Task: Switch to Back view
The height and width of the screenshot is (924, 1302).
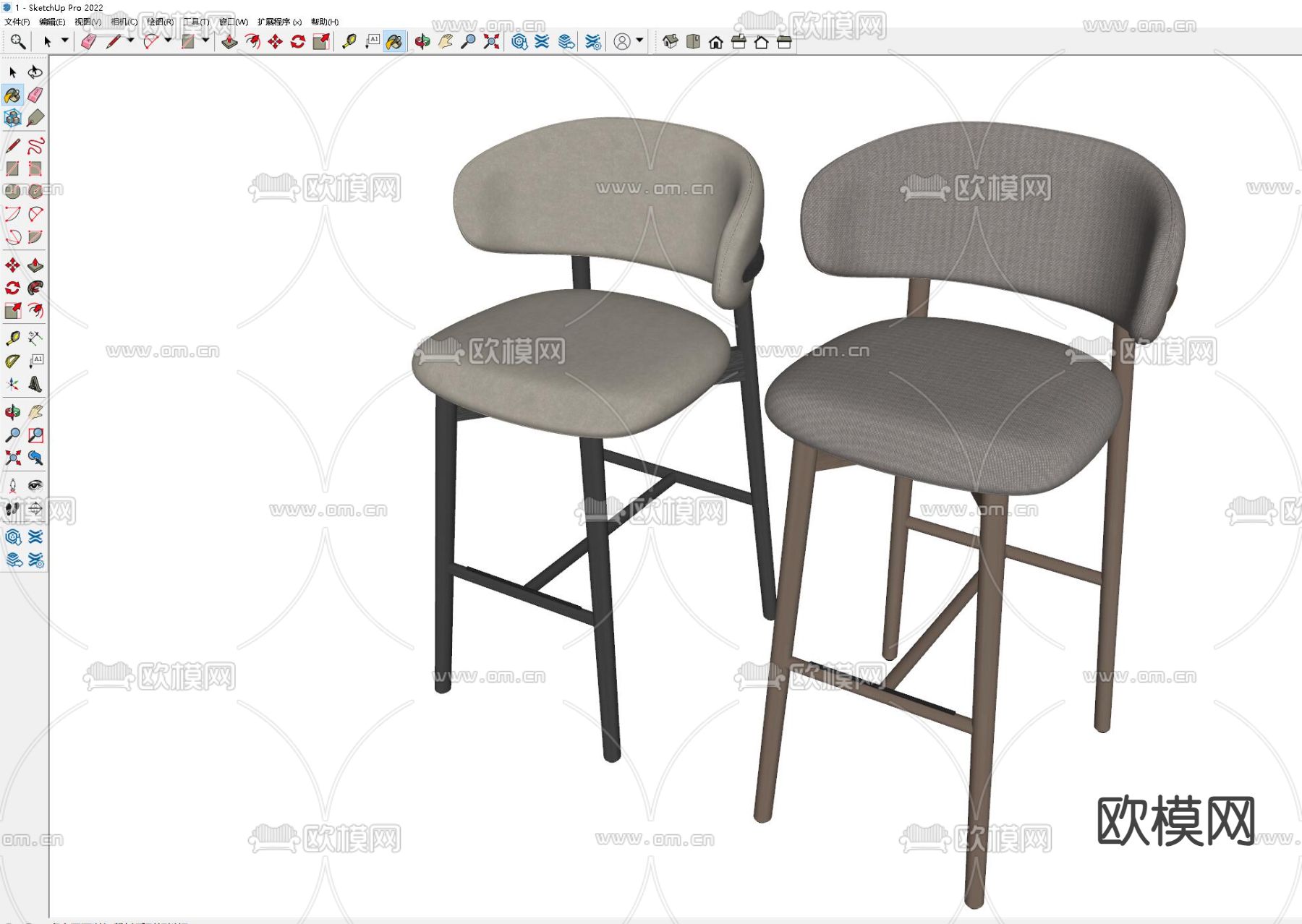Action: pos(761,42)
